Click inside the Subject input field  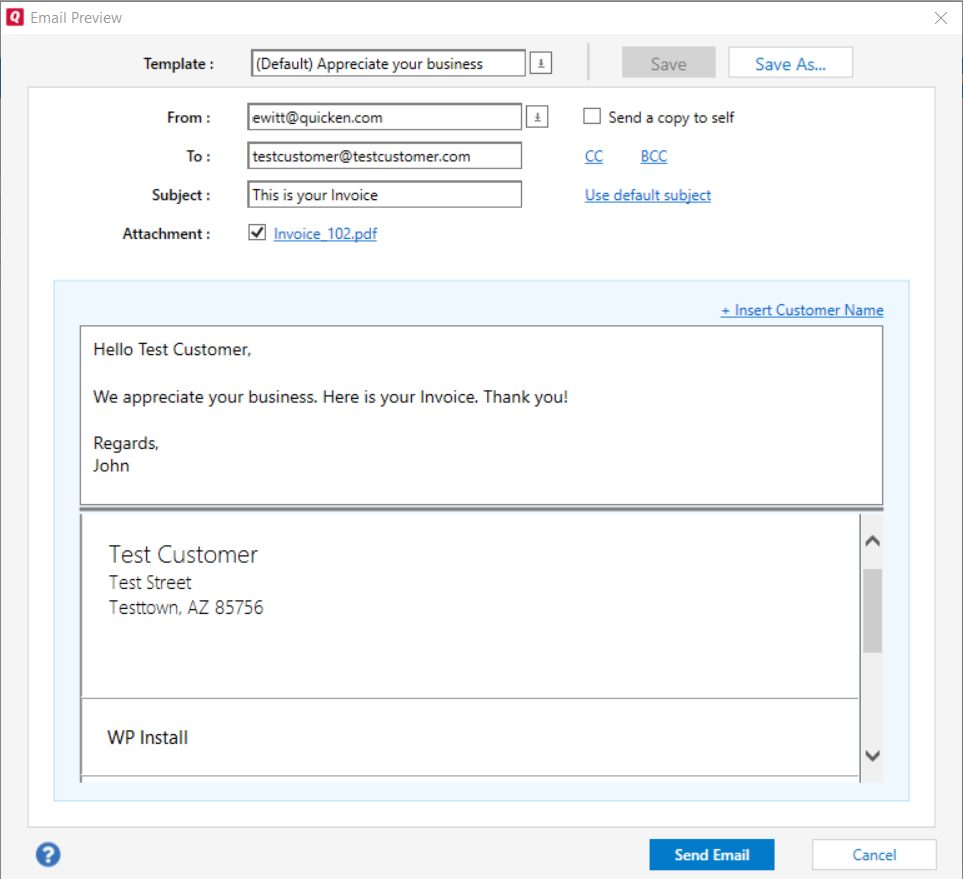tap(384, 194)
